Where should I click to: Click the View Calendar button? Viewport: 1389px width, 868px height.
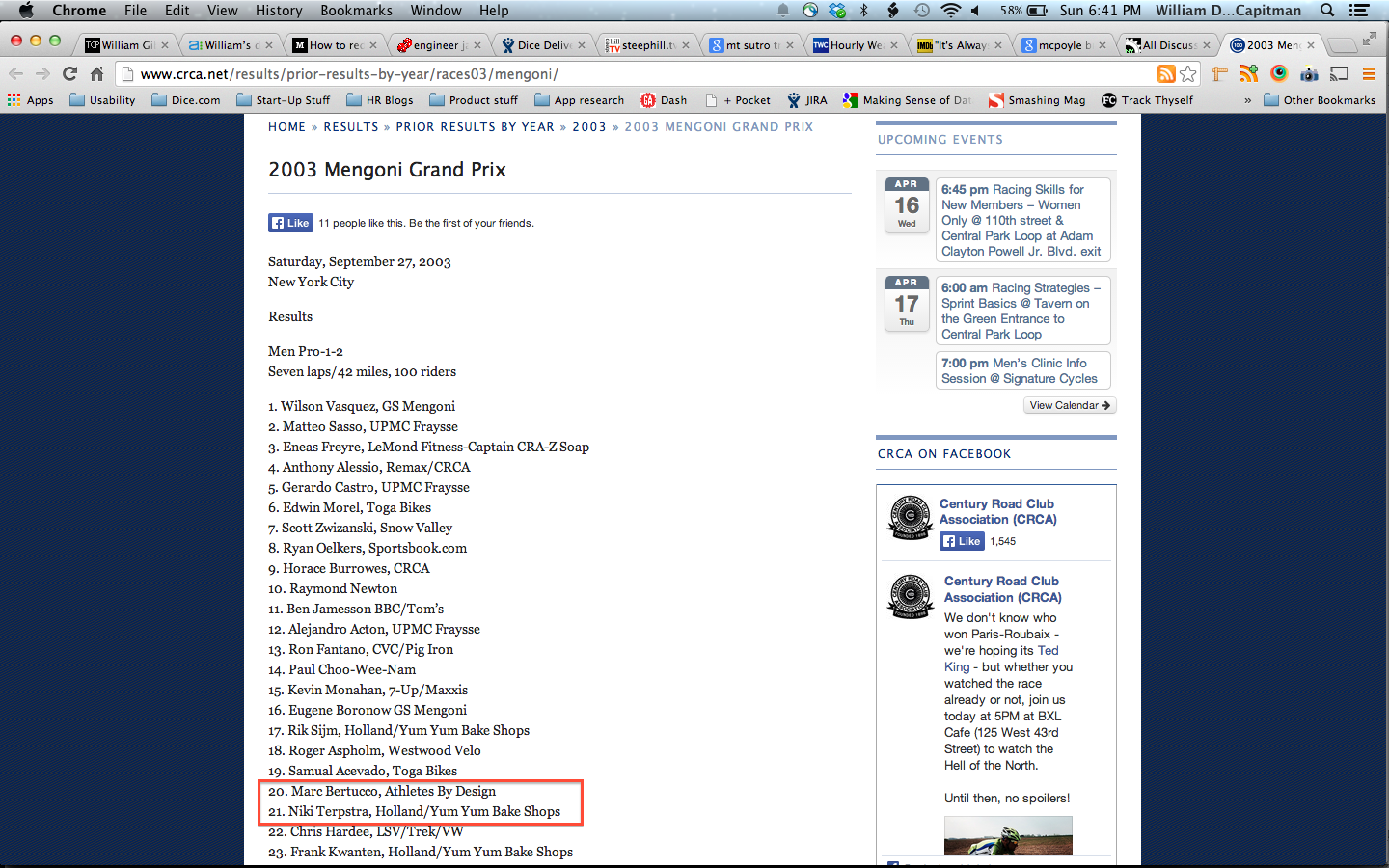[x=1070, y=405]
